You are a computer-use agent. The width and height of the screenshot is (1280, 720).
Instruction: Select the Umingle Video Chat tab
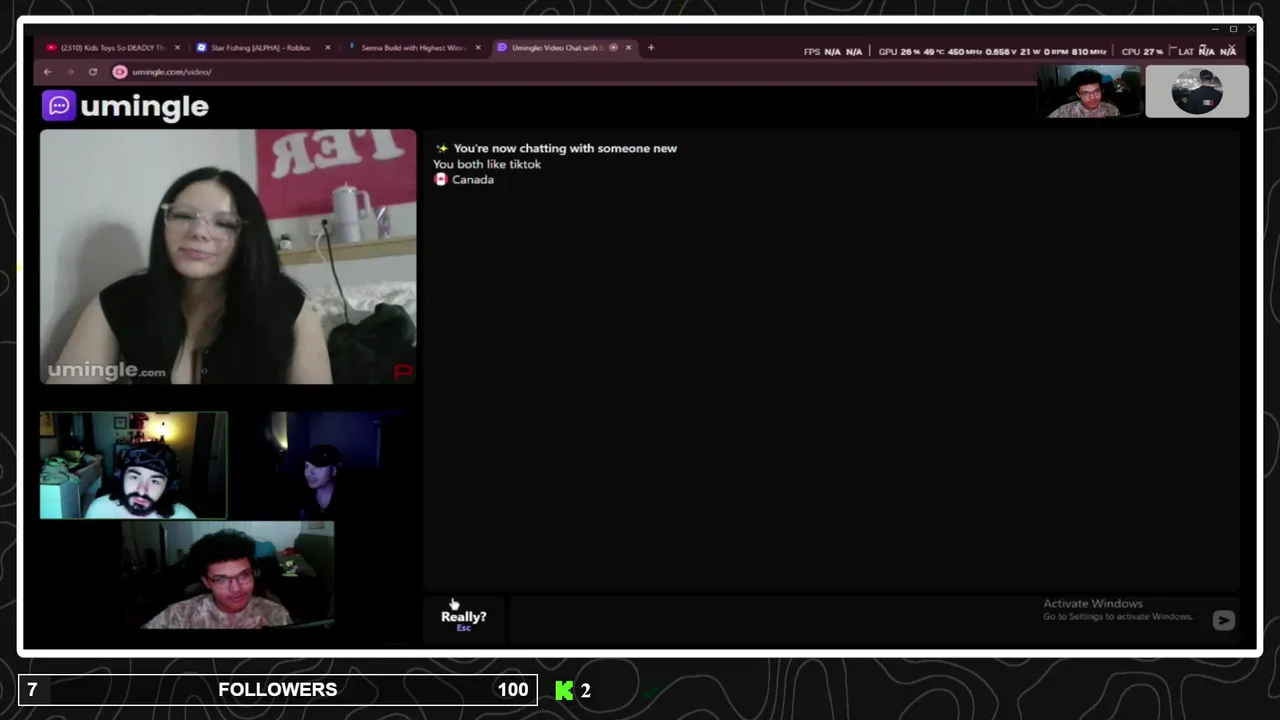563,47
